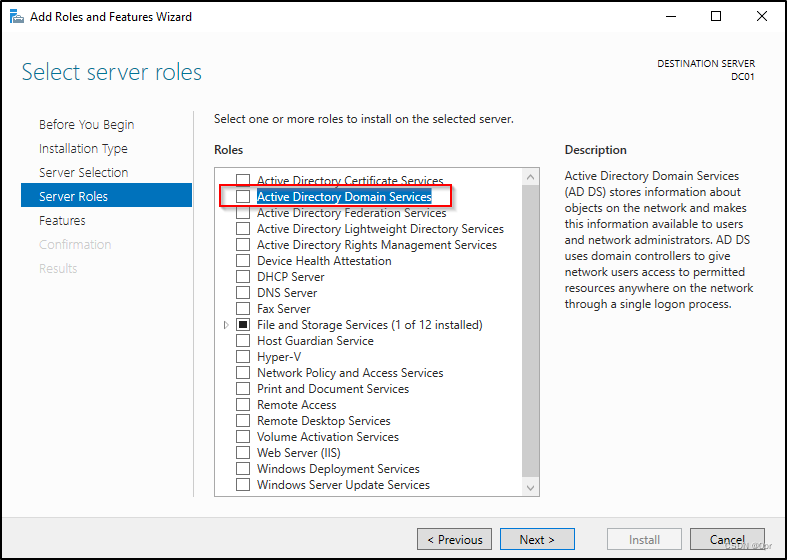787x560 pixels.
Task: Select the Remote Access label
Action: [x=297, y=405]
